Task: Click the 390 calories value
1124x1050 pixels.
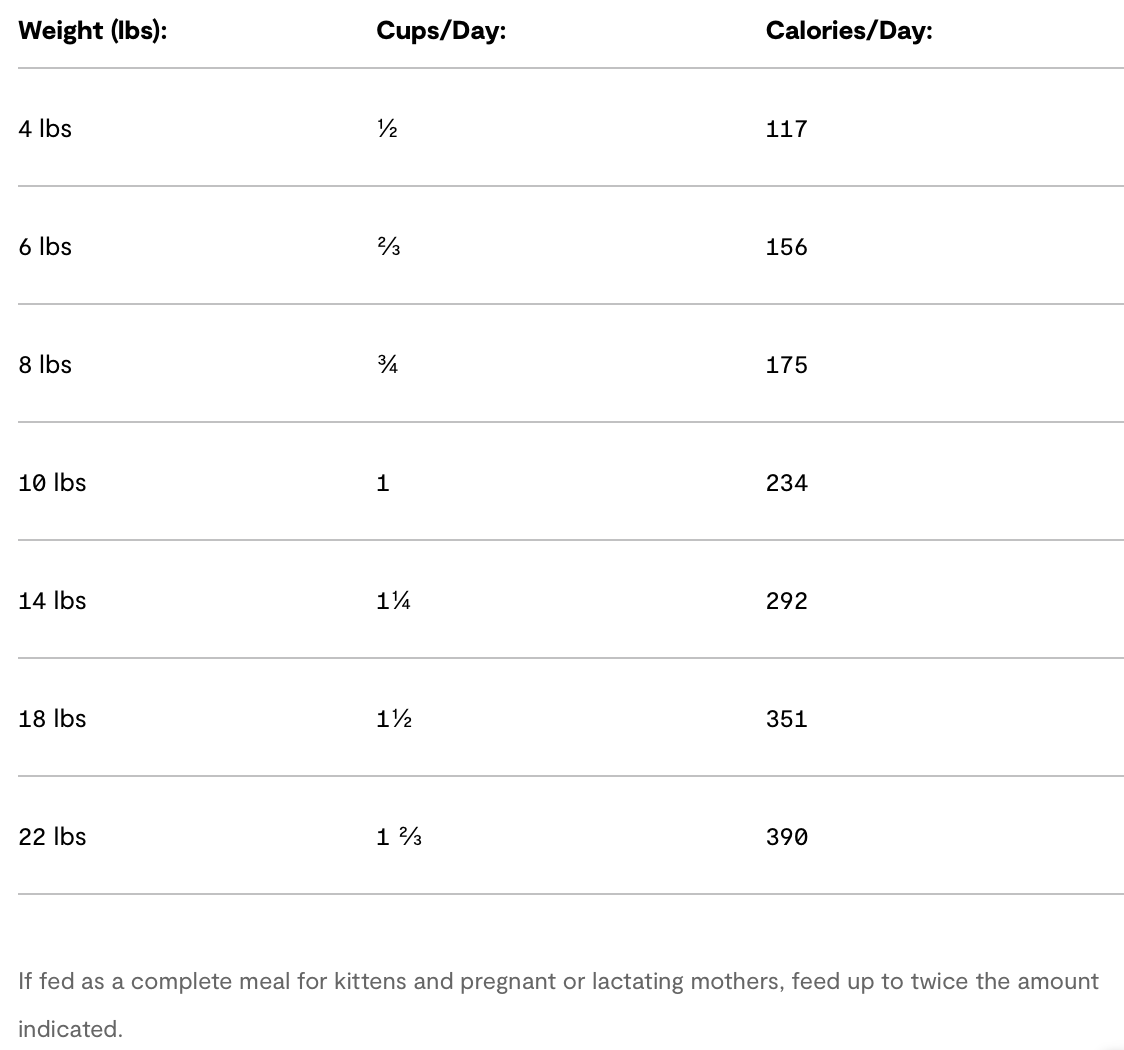Action: (786, 837)
